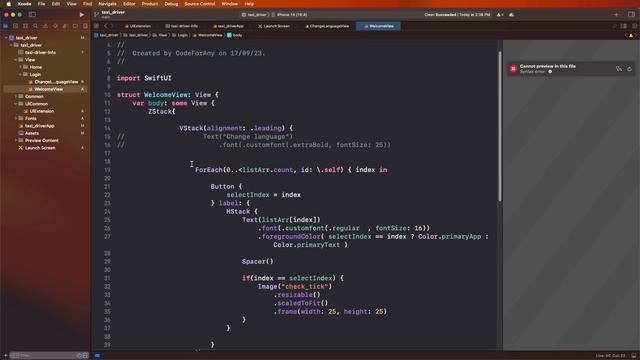Open related items grid menu

96,26
